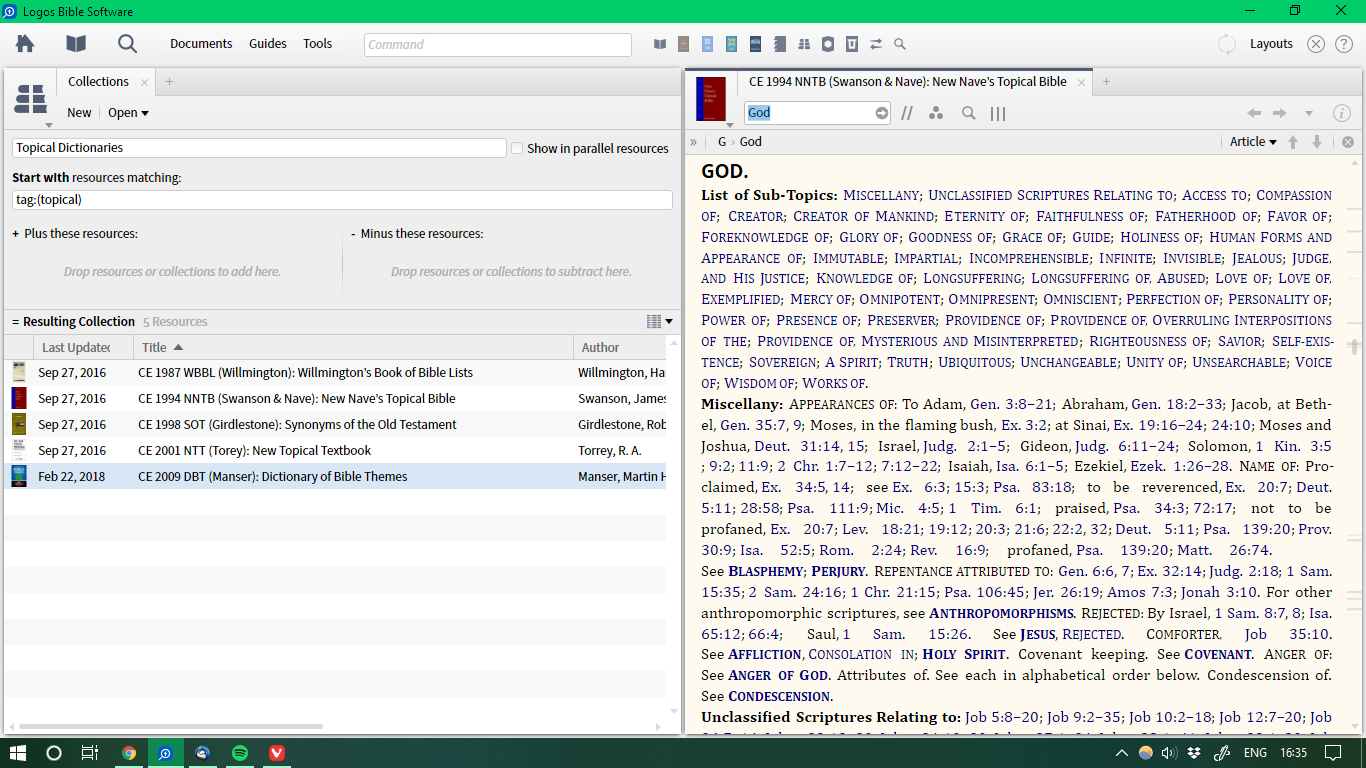Go to the Logos Home page icon
The height and width of the screenshot is (768, 1366).
pos(25,44)
